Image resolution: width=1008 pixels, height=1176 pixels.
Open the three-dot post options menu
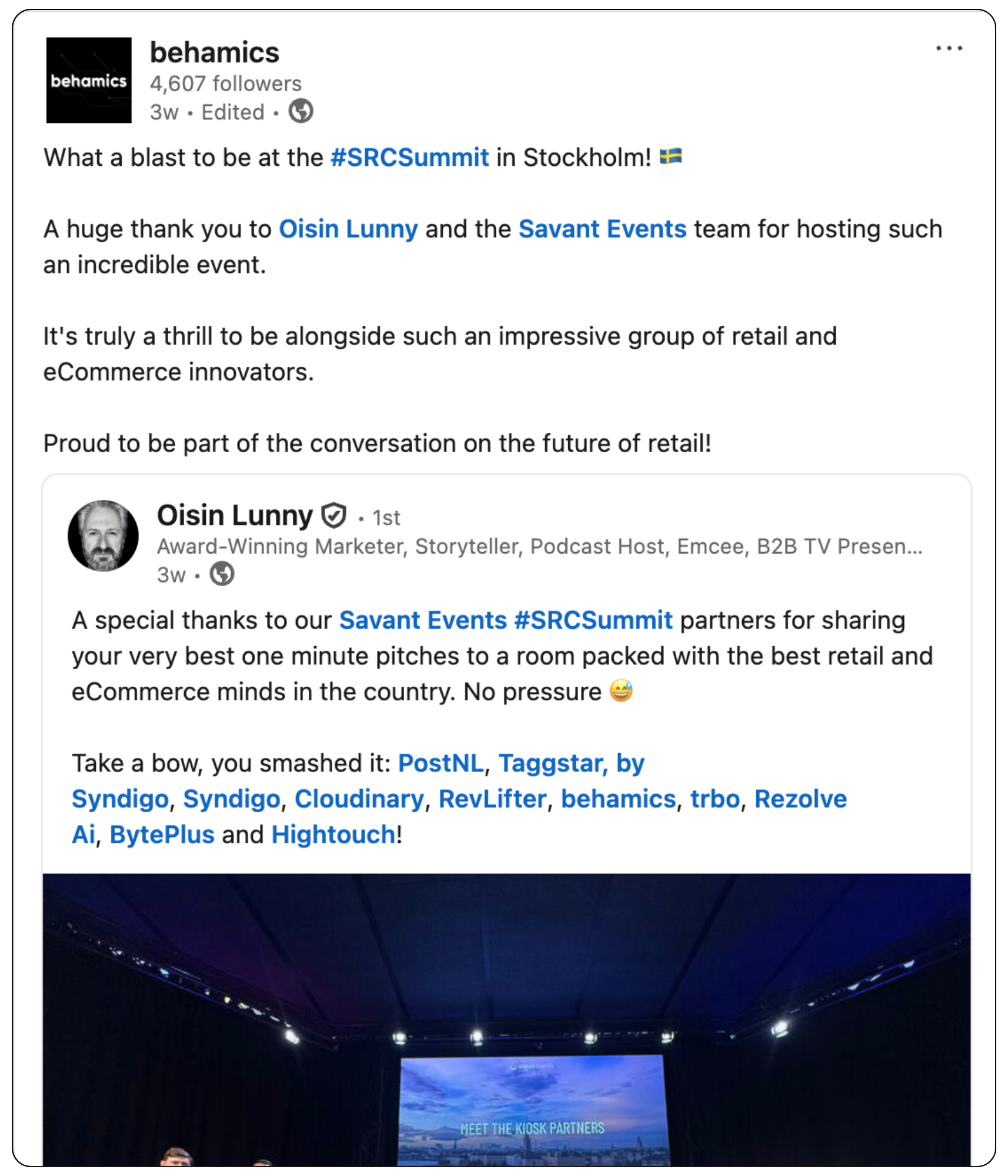(949, 48)
